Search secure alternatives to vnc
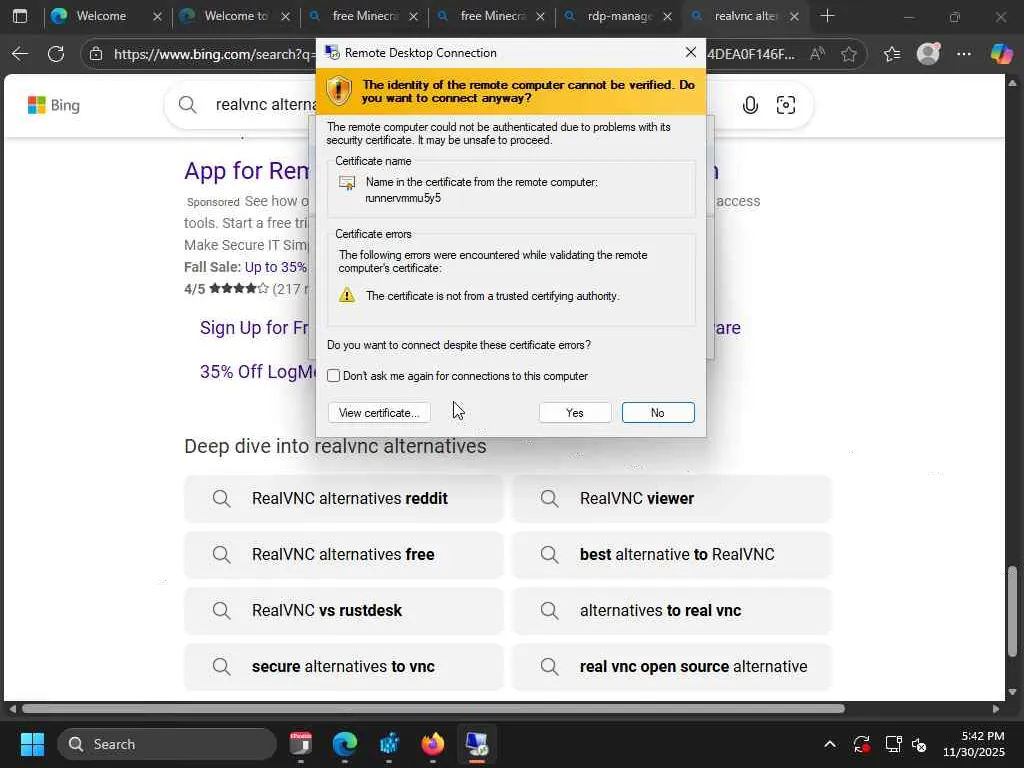 coord(344,667)
